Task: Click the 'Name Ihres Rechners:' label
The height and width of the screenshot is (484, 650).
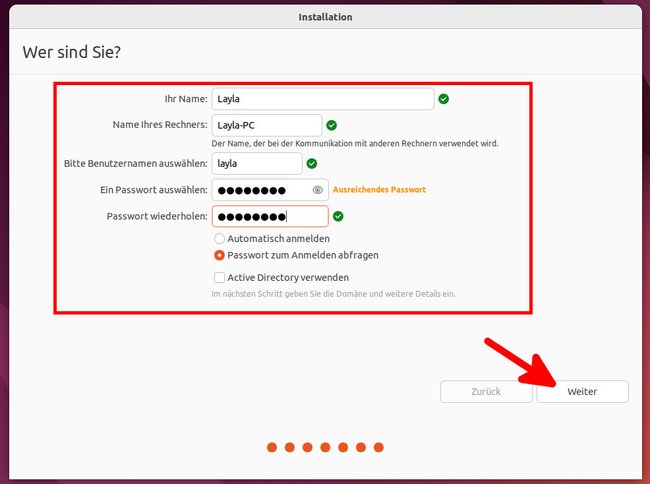Action: coord(160,125)
